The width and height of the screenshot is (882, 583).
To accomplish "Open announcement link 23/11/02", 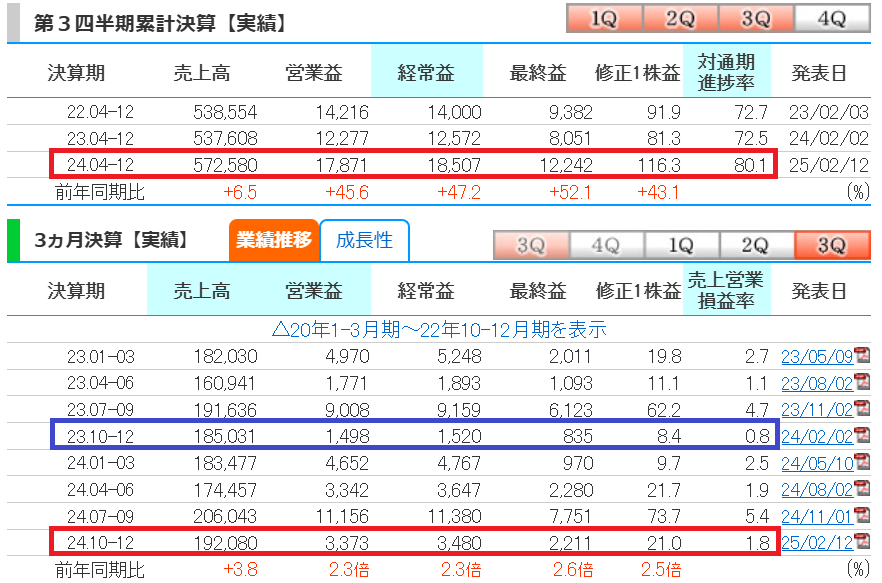I will 817,410.
